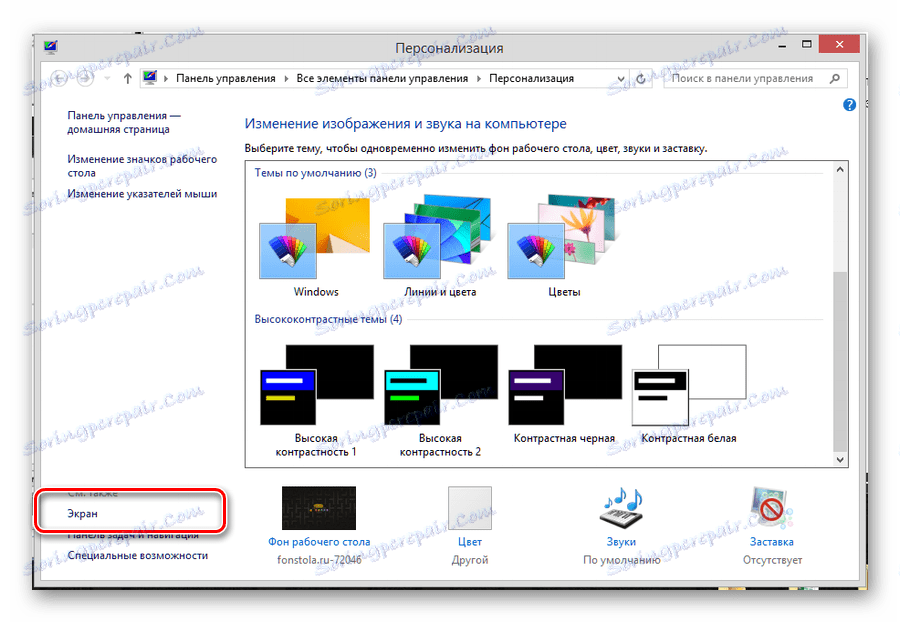Viewport: 900px width, 622px height.
Task: Maximize the Персонализация window
Action: pos(806,45)
